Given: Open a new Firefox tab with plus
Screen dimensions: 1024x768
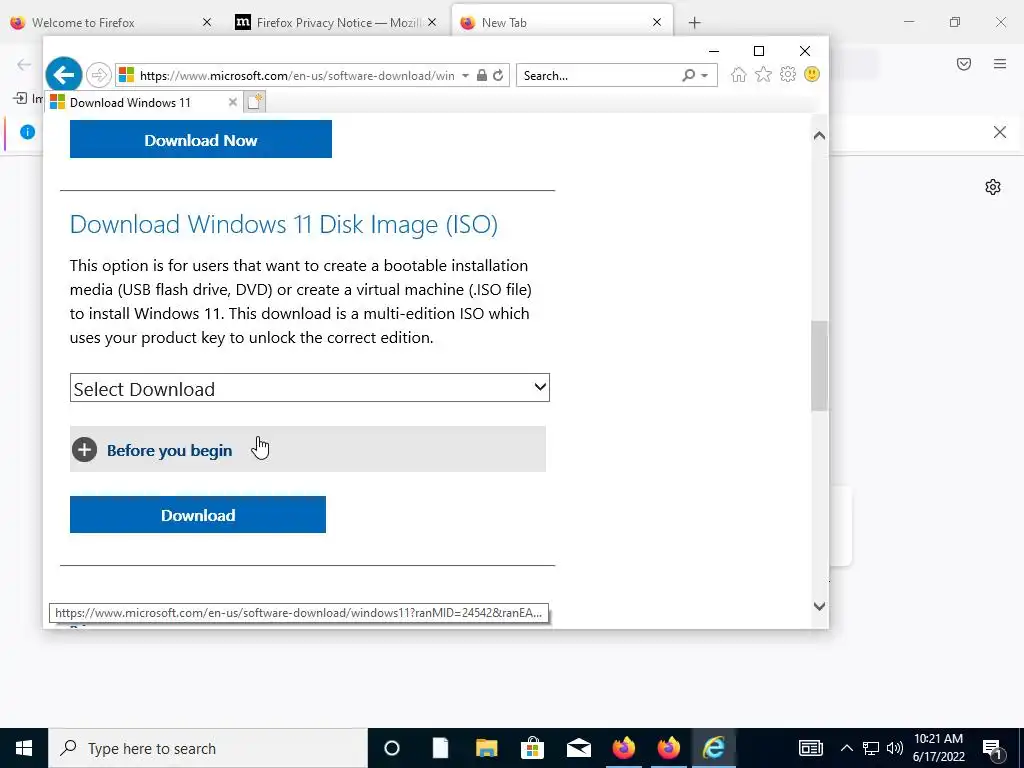Looking at the screenshot, I should [x=694, y=23].
